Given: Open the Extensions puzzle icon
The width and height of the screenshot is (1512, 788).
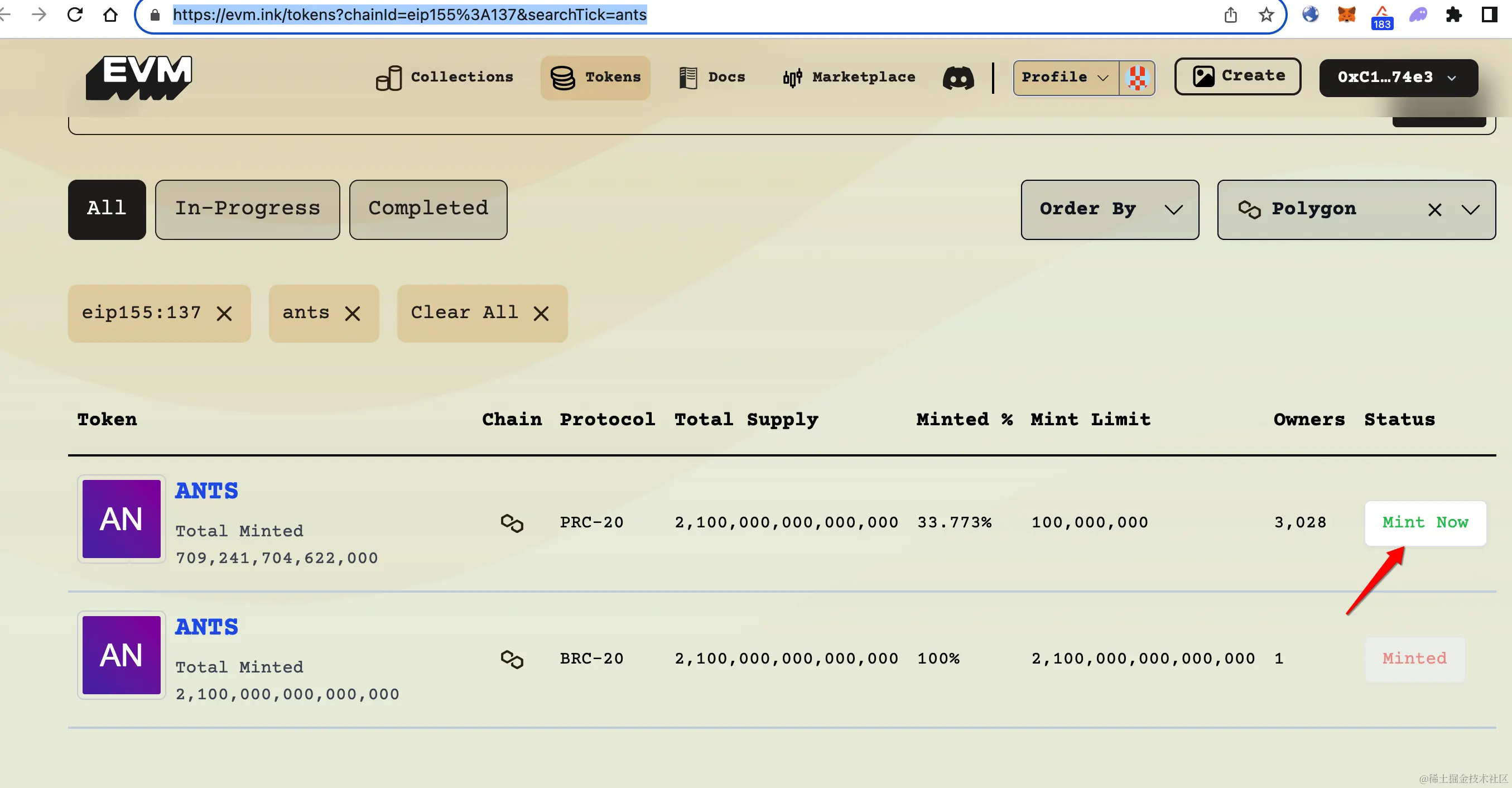Looking at the screenshot, I should (1453, 15).
